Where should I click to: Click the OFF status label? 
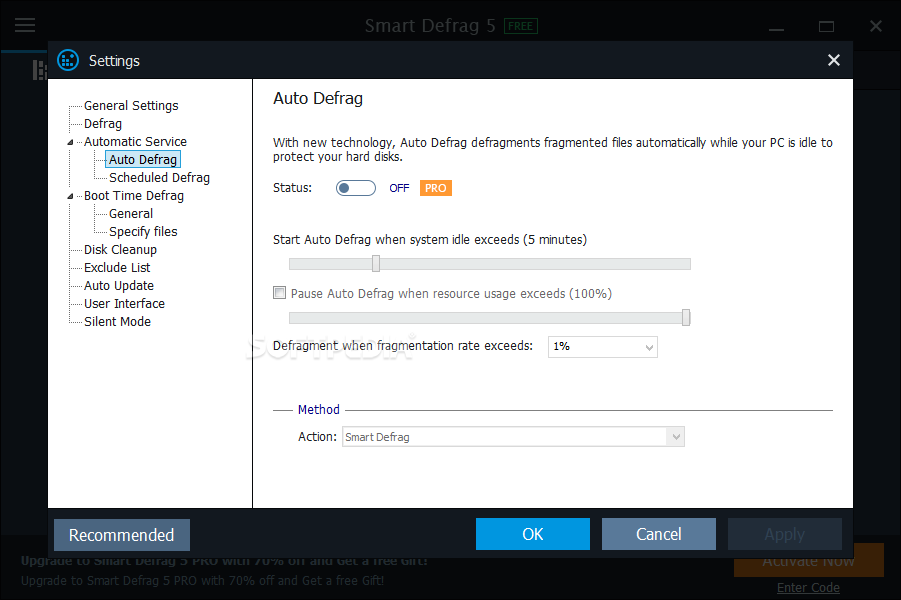coord(399,188)
